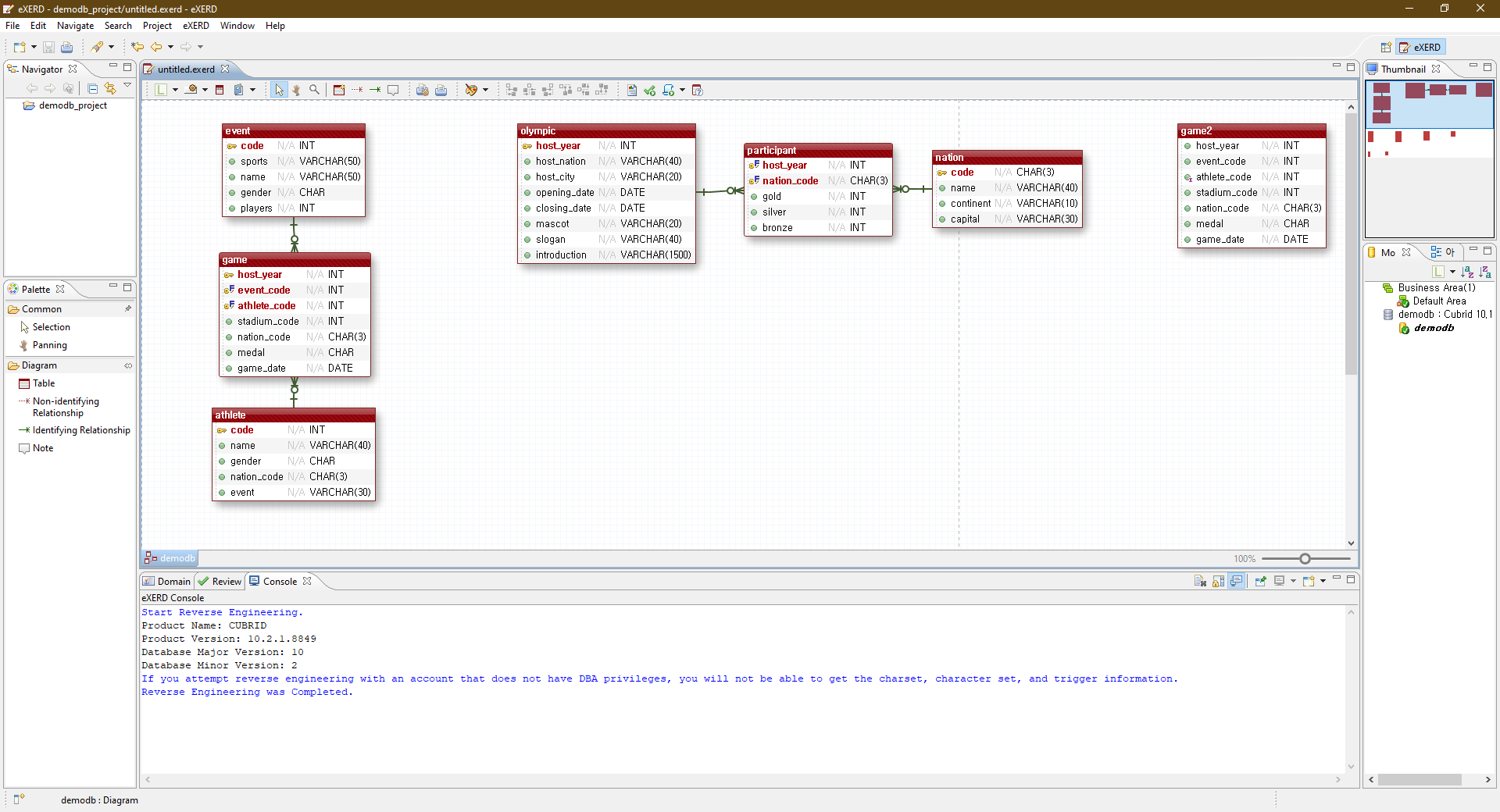
Task: Toggle Scroll Lock in the console toolbar
Action: (x=1218, y=581)
